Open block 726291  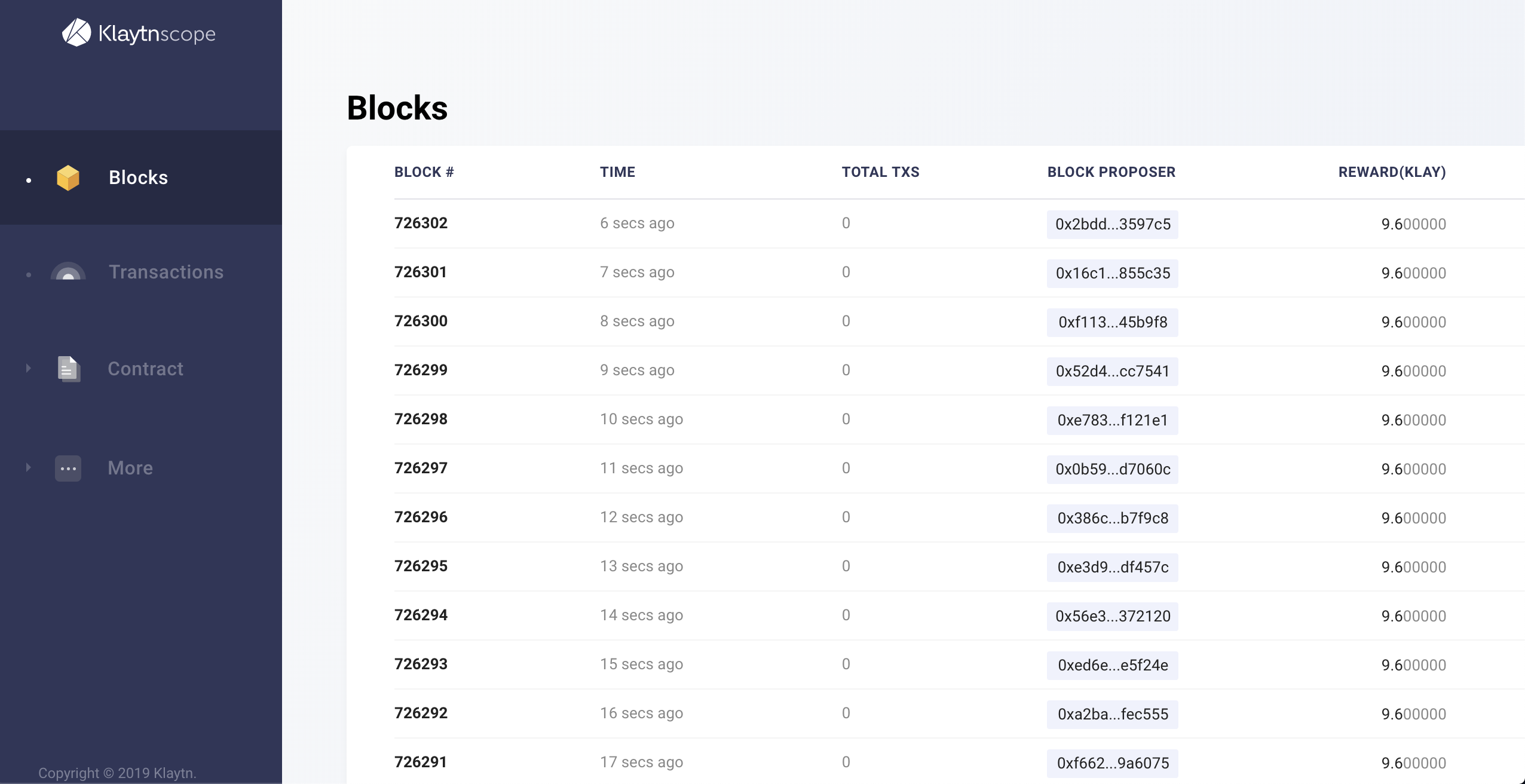[421, 762]
